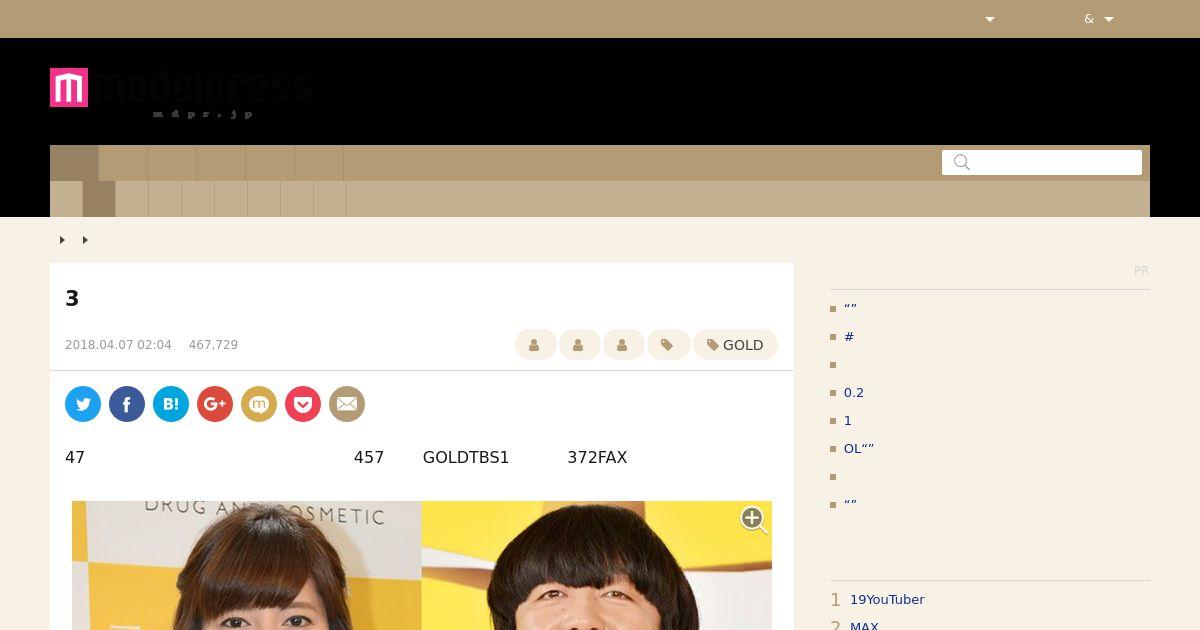Click the second breadcrumb arrow
The image size is (1200, 630).
point(85,240)
